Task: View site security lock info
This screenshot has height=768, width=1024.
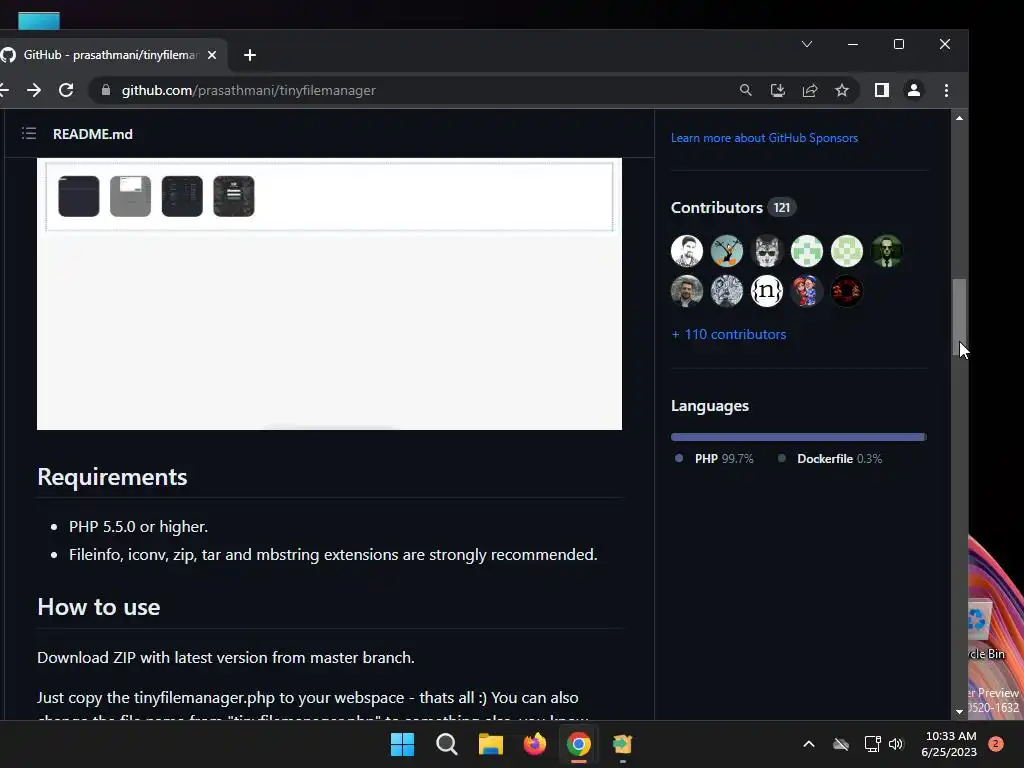Action: coord(106,90)
